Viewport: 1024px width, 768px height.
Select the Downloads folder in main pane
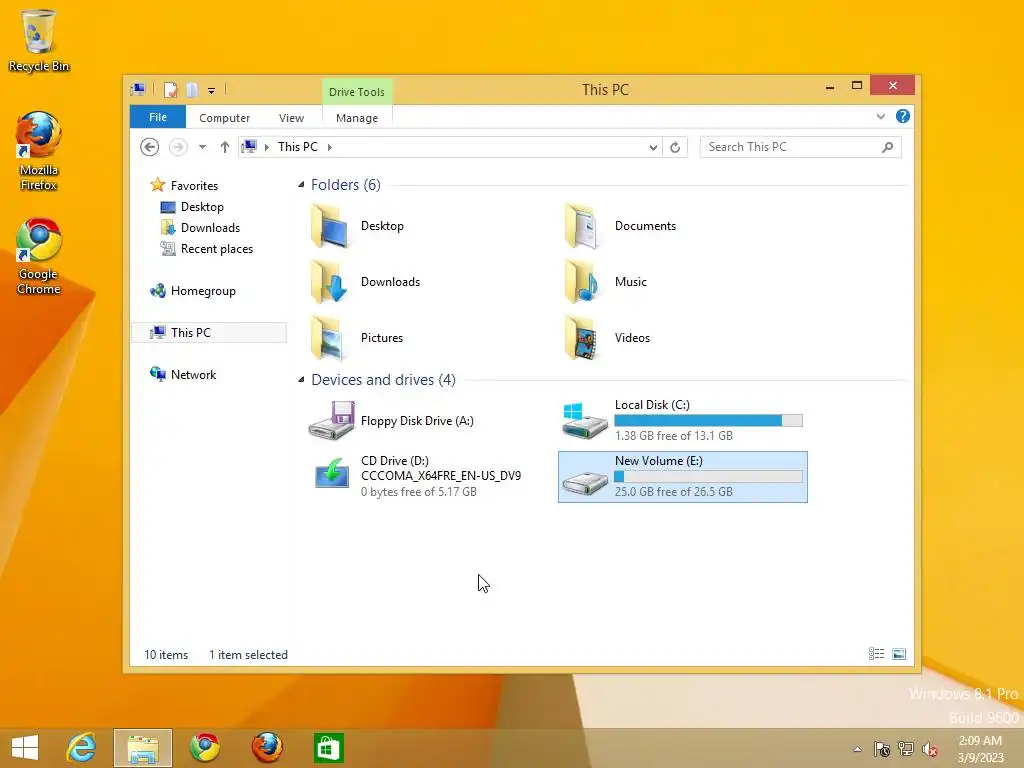(x=365, y=282)
